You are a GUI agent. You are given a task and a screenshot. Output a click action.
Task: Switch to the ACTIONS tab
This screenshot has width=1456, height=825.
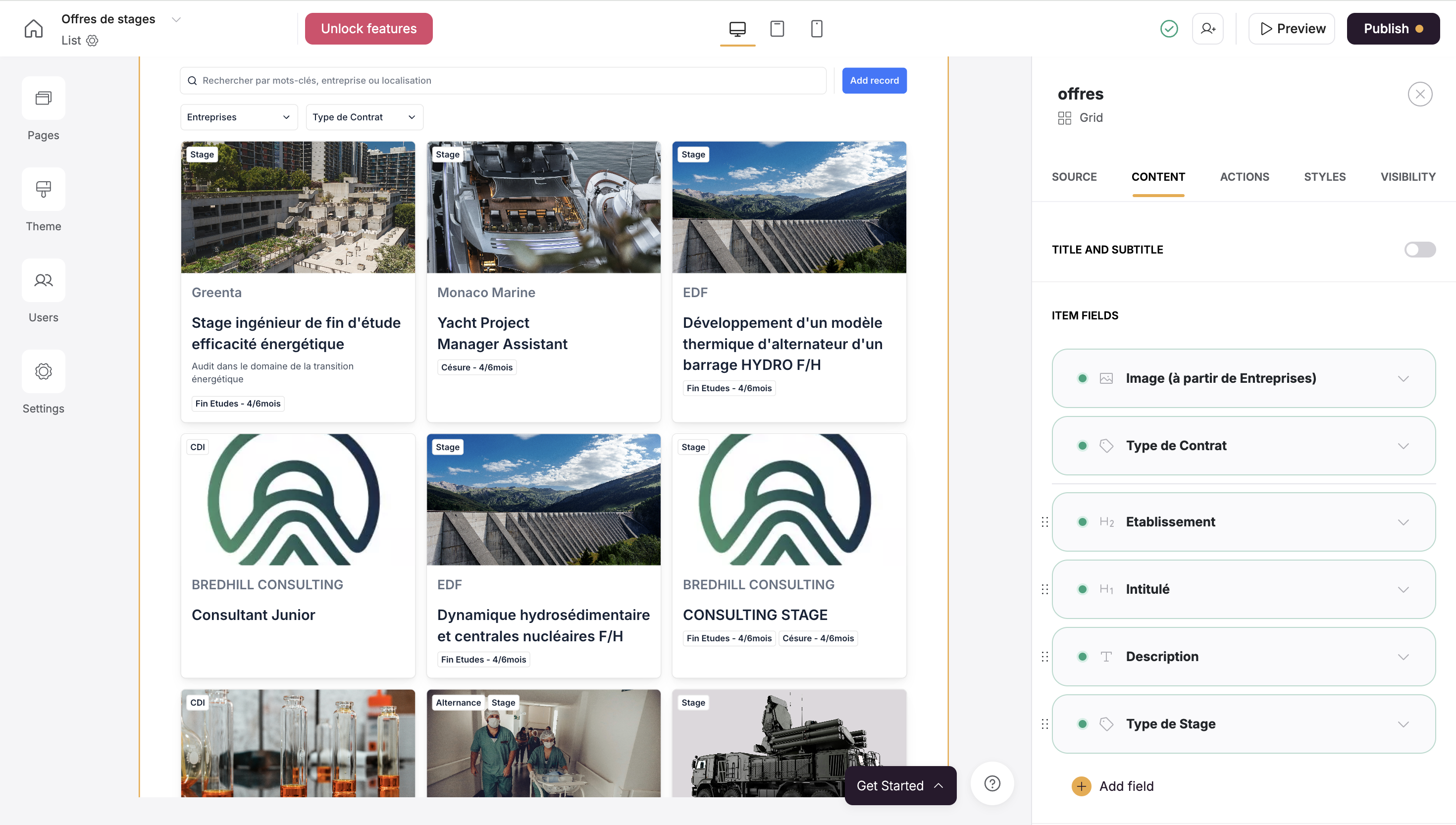click(x=1244, y=177)
